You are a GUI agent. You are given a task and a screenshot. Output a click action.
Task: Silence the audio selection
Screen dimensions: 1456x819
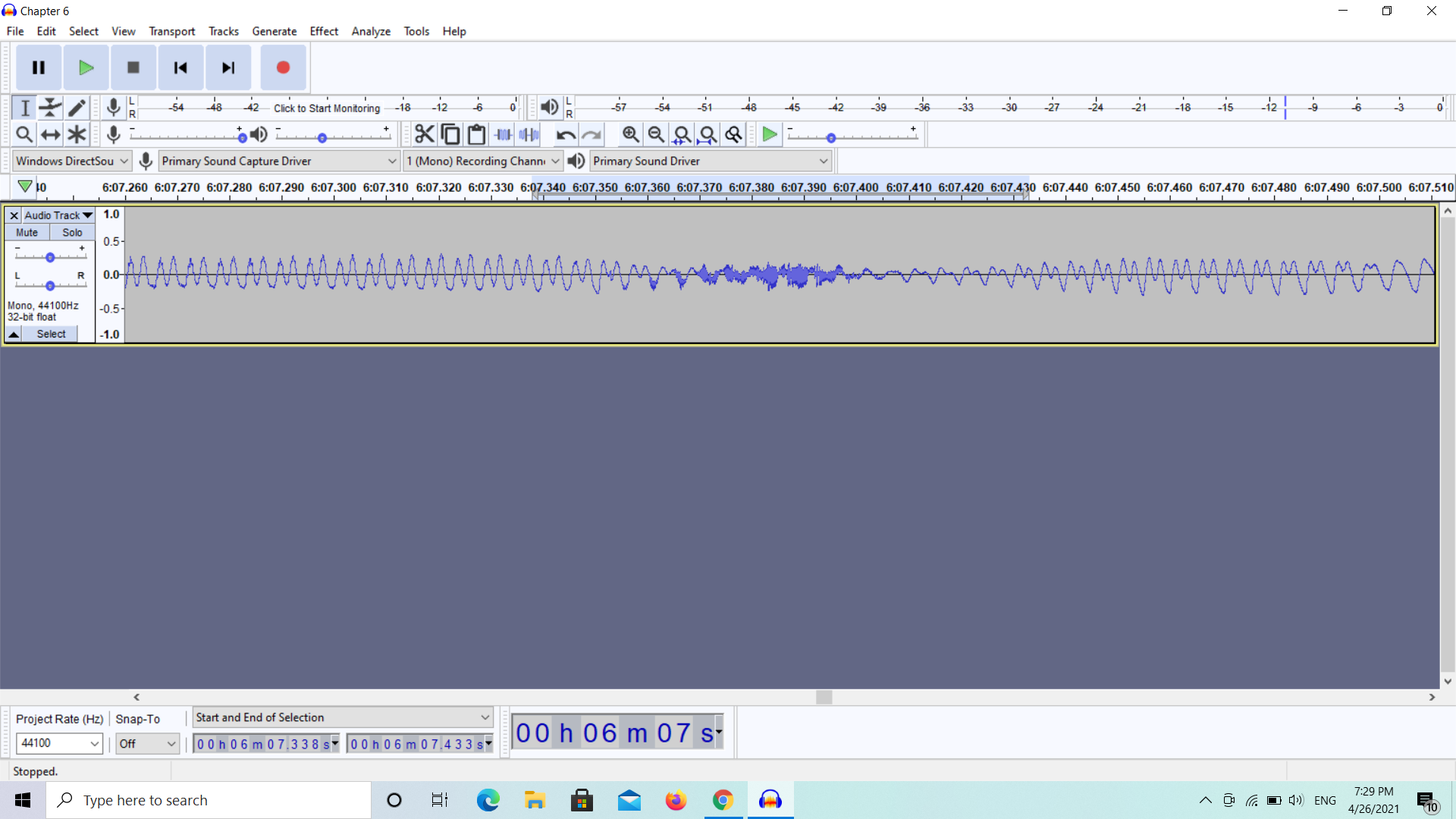click(x=529, y=134)
